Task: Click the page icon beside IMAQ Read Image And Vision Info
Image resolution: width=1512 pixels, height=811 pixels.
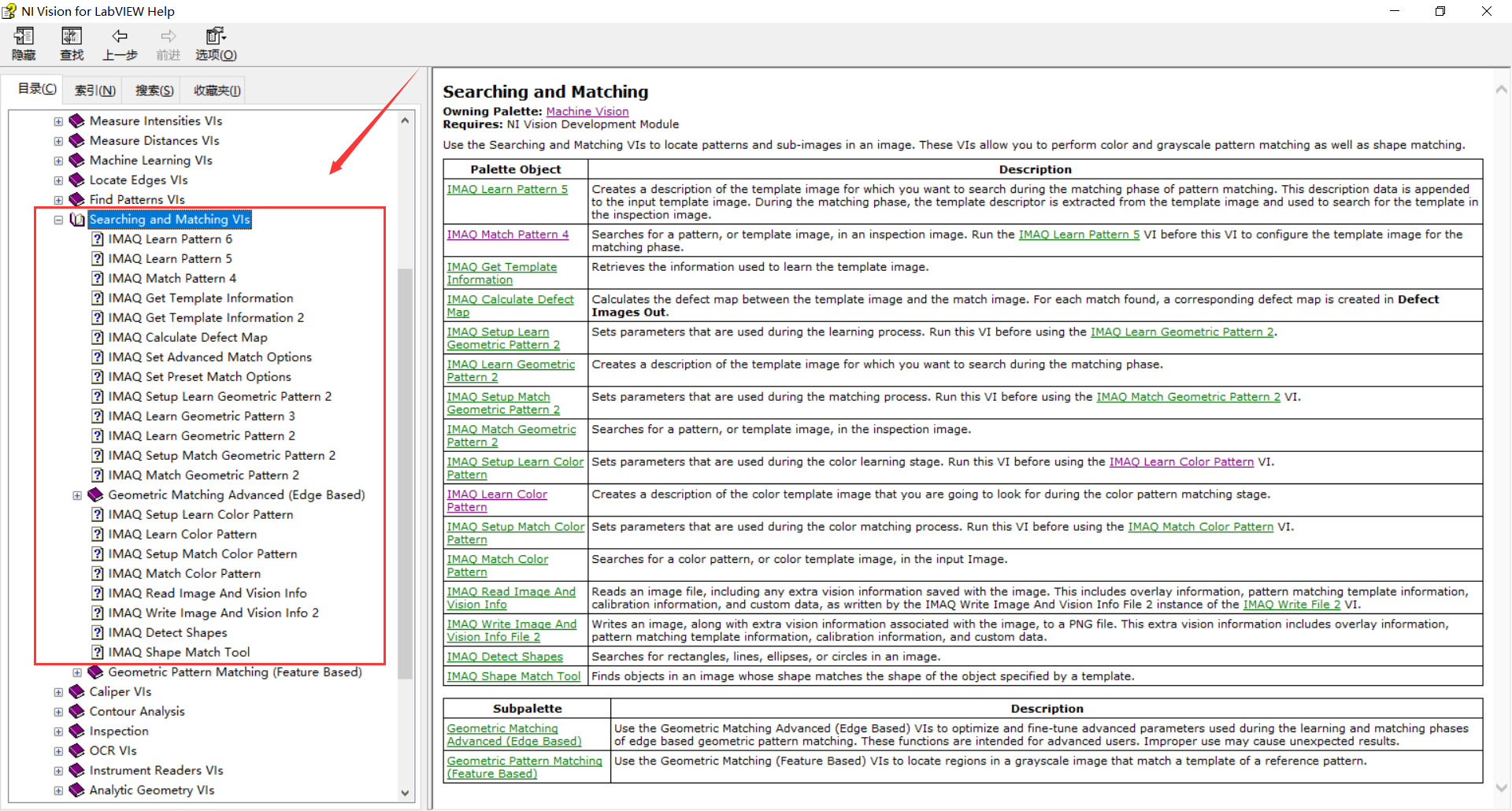Action: (x=98, y=594)
